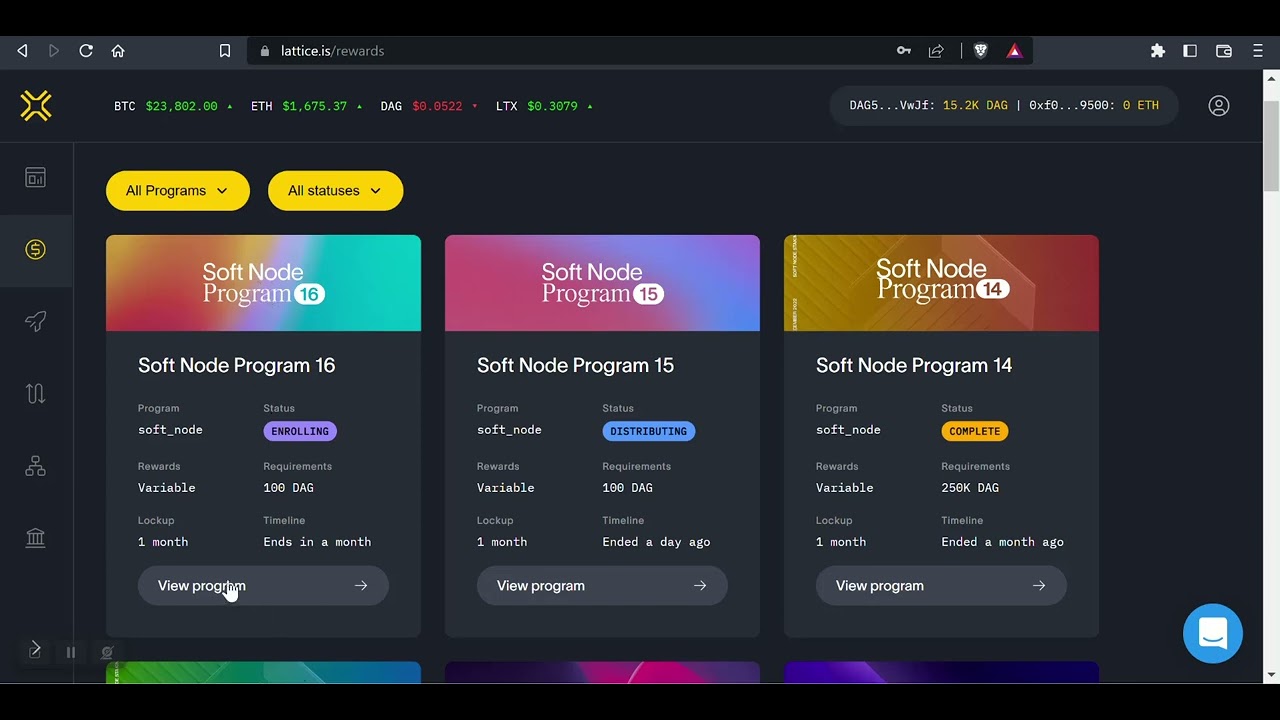Click 'Ended a day ago' timeline text
Screen dimensions: 1280x720
(656, 542)
